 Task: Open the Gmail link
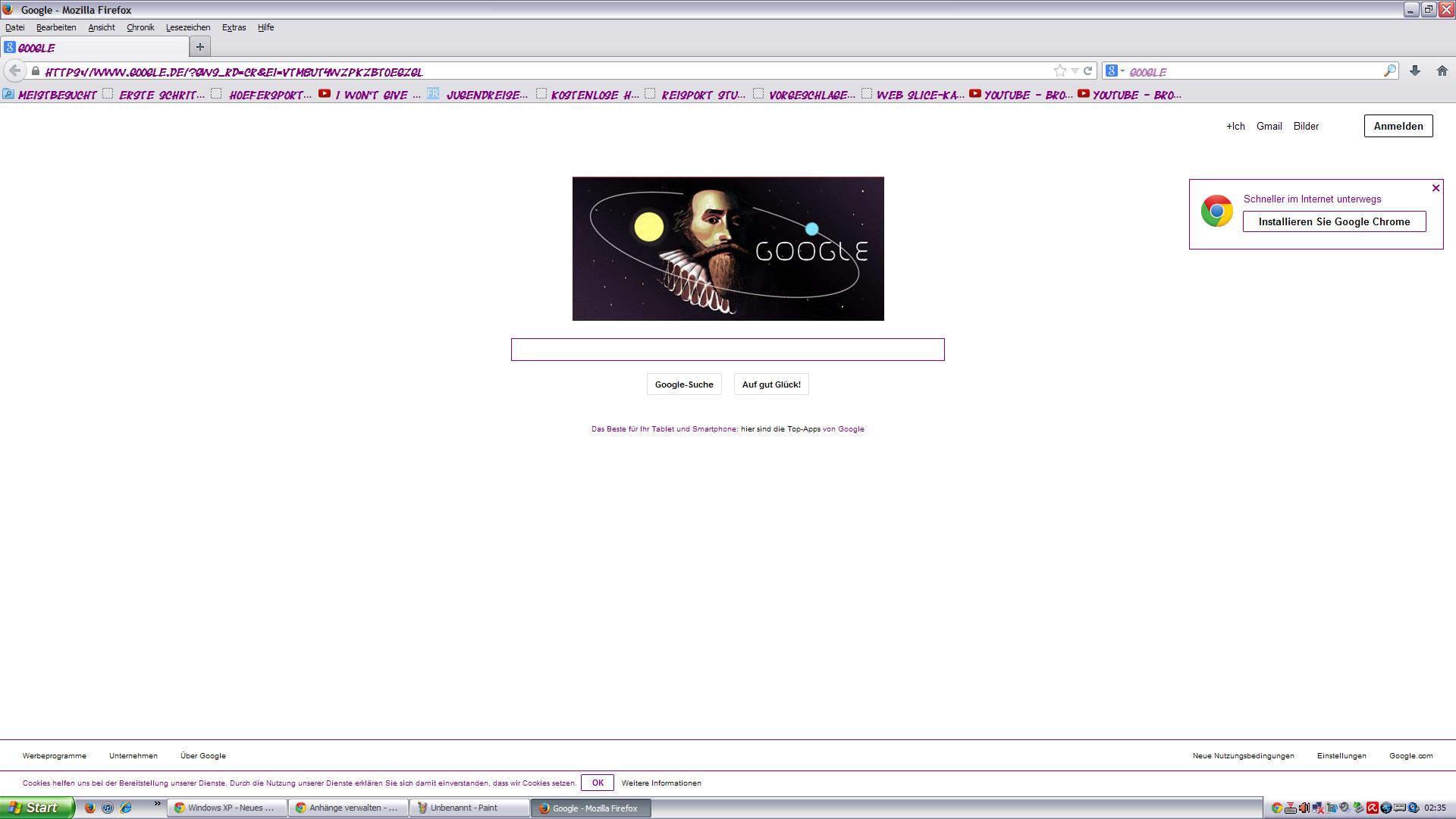click(x=1269, y=126)
